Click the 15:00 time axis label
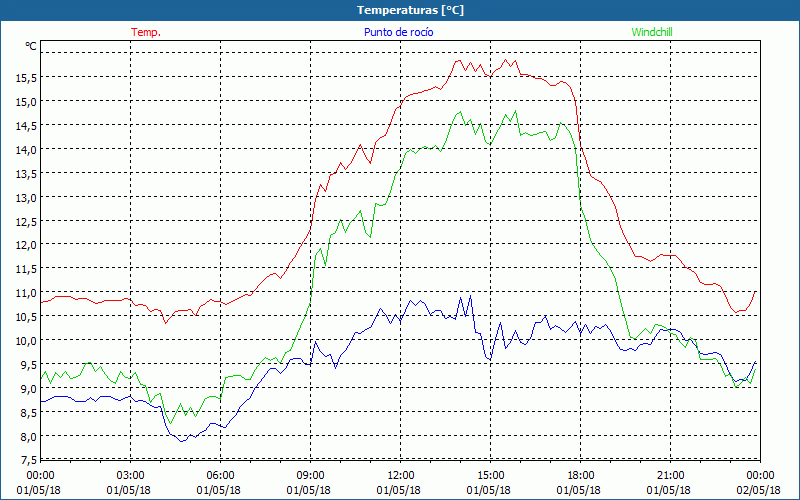This screenshot has width=800, height=500. click(490, 476)
